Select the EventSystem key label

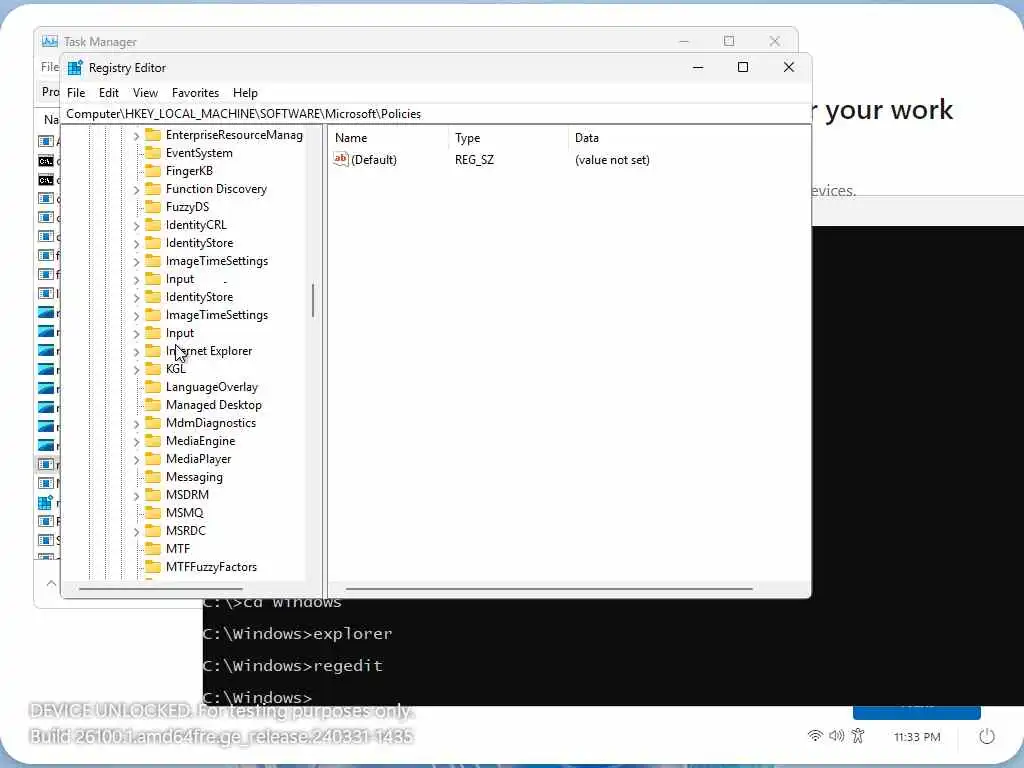tap(199, 153)
